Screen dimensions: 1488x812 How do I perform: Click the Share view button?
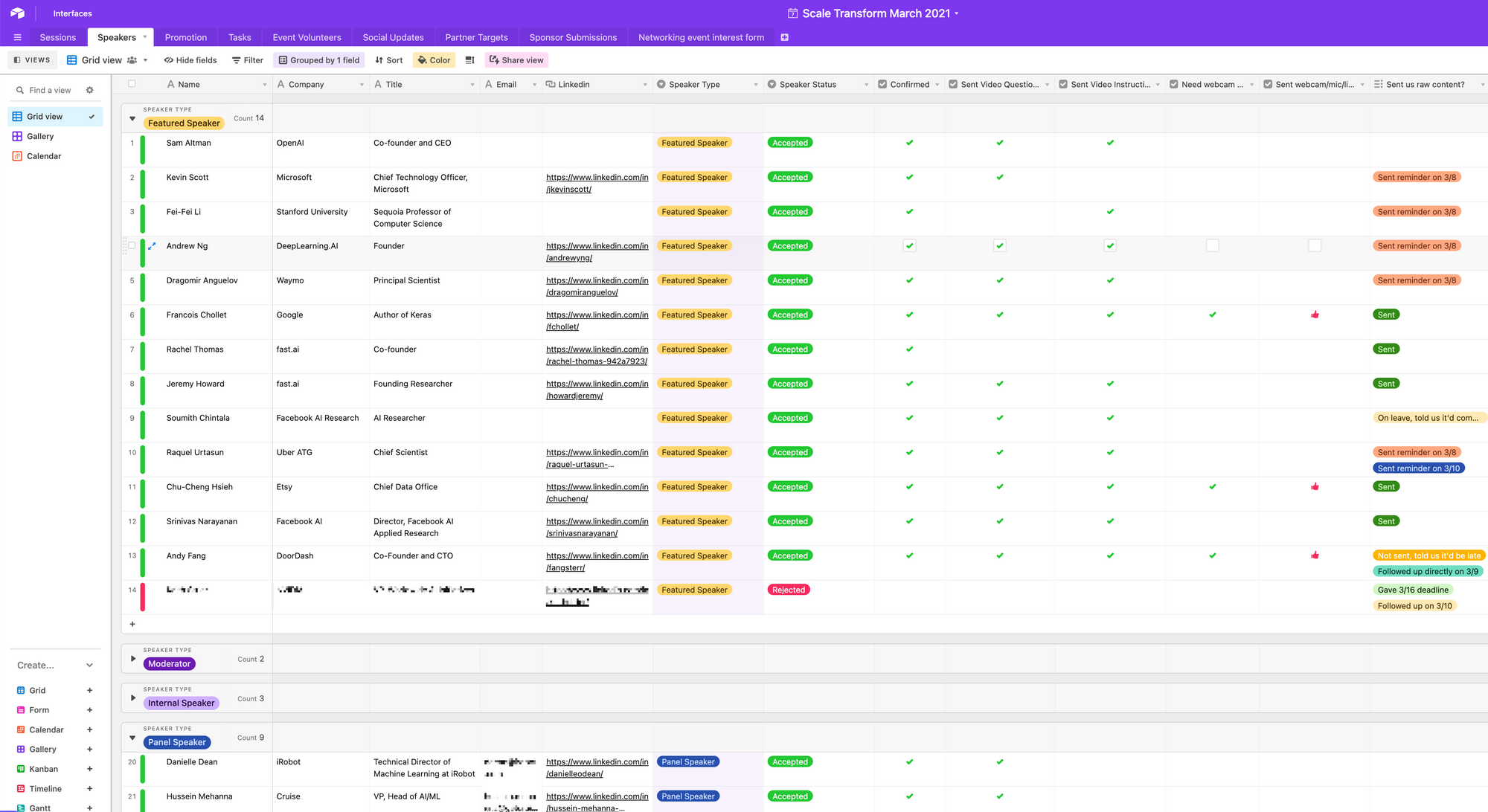pyautogui.click(x=516, y=60)
